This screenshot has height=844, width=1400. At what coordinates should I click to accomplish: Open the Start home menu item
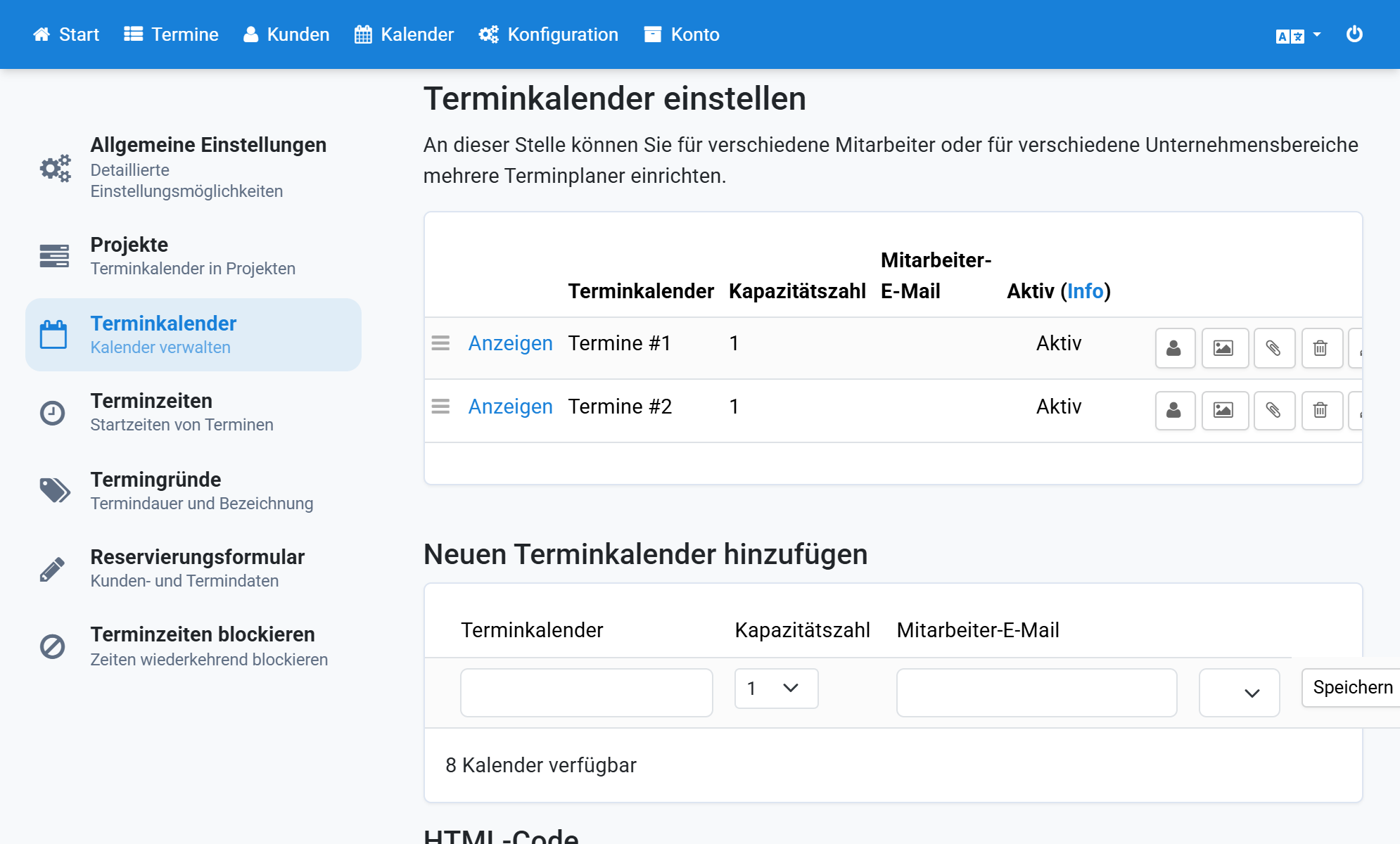(x=66, y=34)
